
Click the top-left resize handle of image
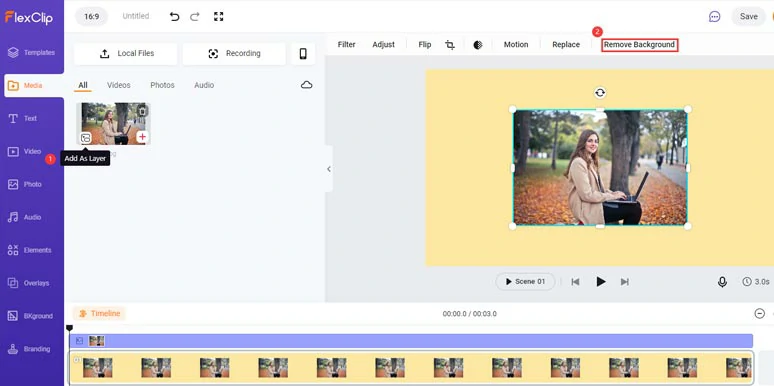(x=512, y=109)
